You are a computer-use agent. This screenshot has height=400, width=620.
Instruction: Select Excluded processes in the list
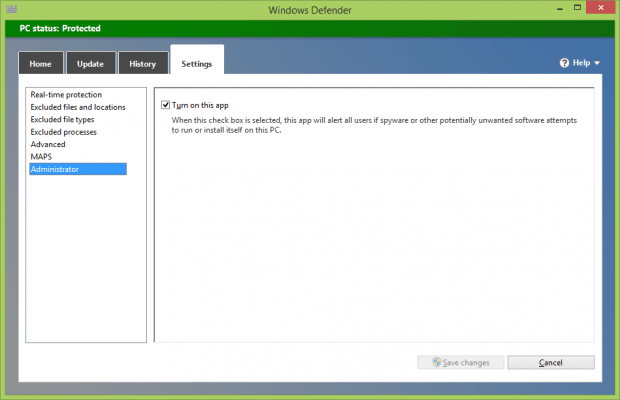click(x=63, y=132)
